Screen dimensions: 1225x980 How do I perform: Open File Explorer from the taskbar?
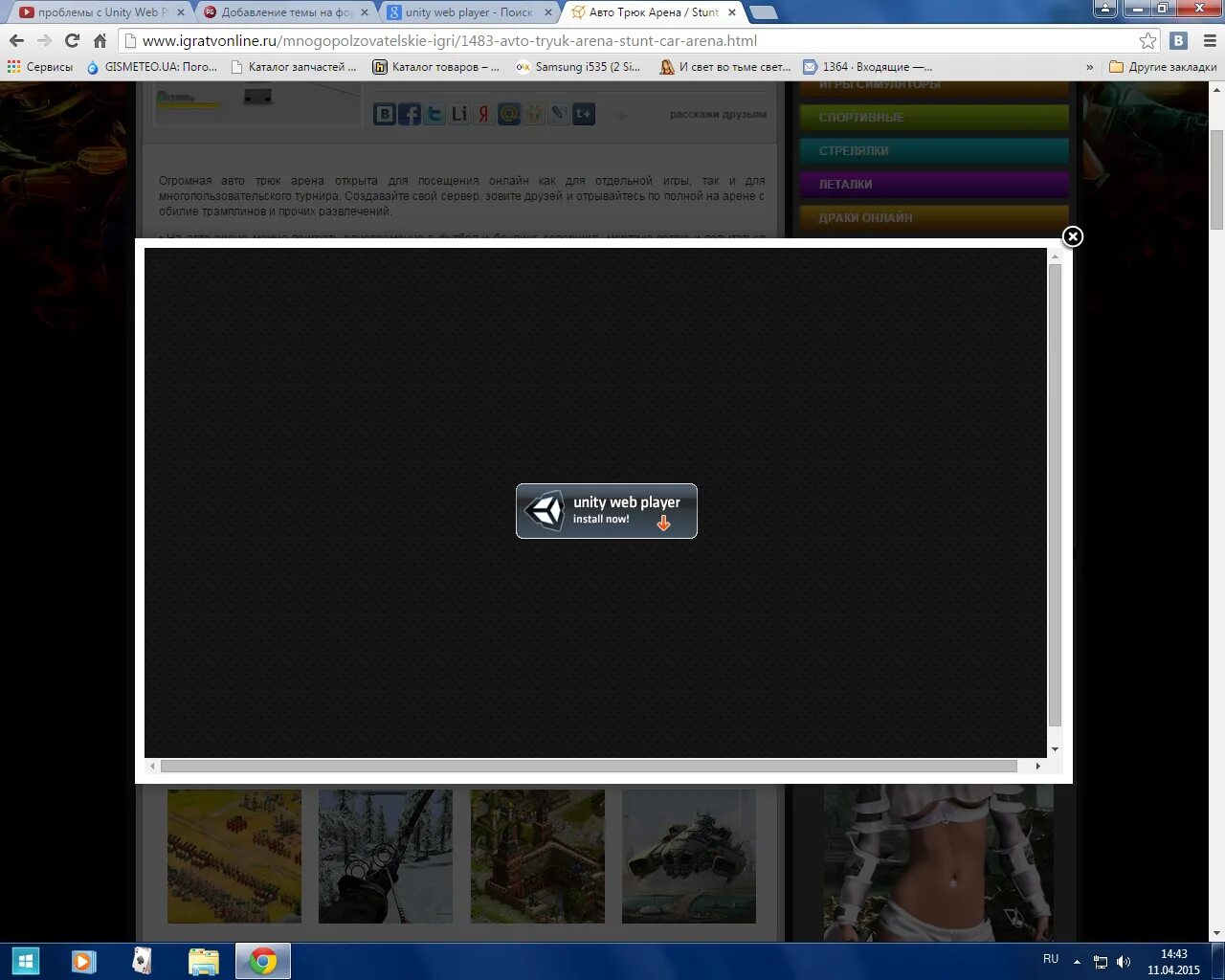[203, 961]
